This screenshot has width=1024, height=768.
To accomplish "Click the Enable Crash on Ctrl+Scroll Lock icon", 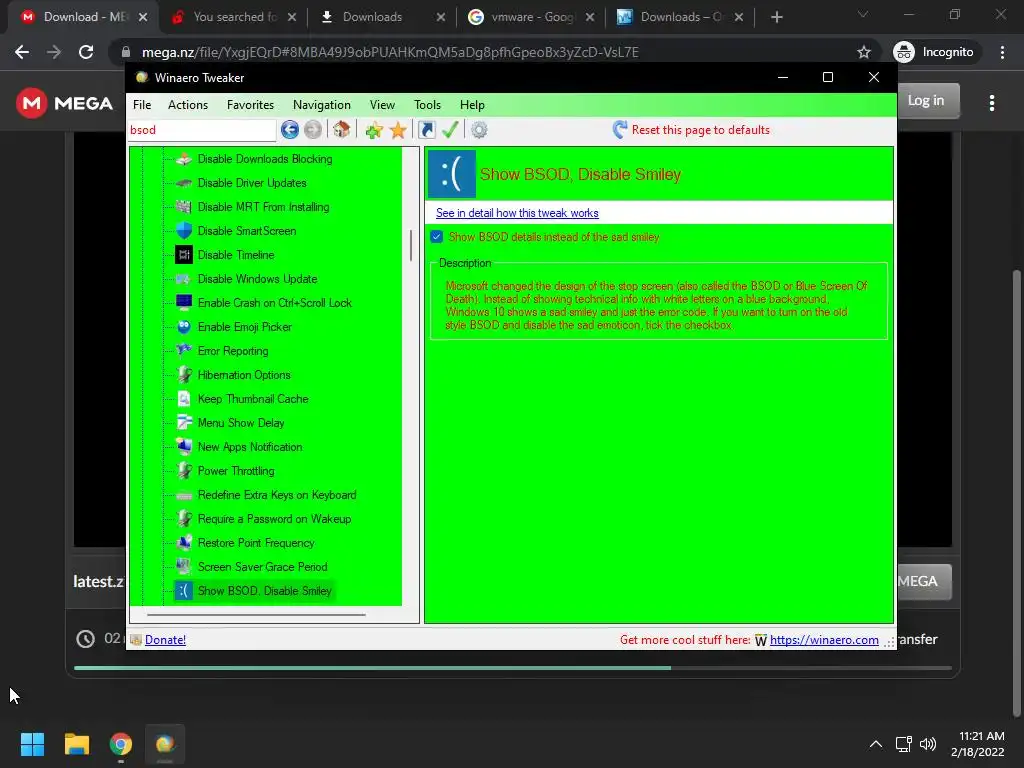I will 184,302.
